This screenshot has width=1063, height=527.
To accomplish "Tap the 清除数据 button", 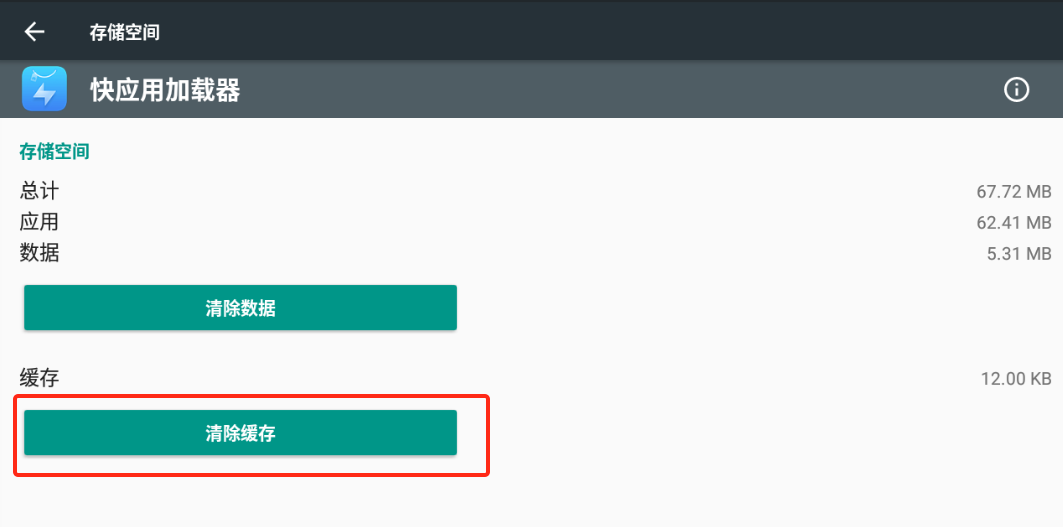I will coord(240,308).
